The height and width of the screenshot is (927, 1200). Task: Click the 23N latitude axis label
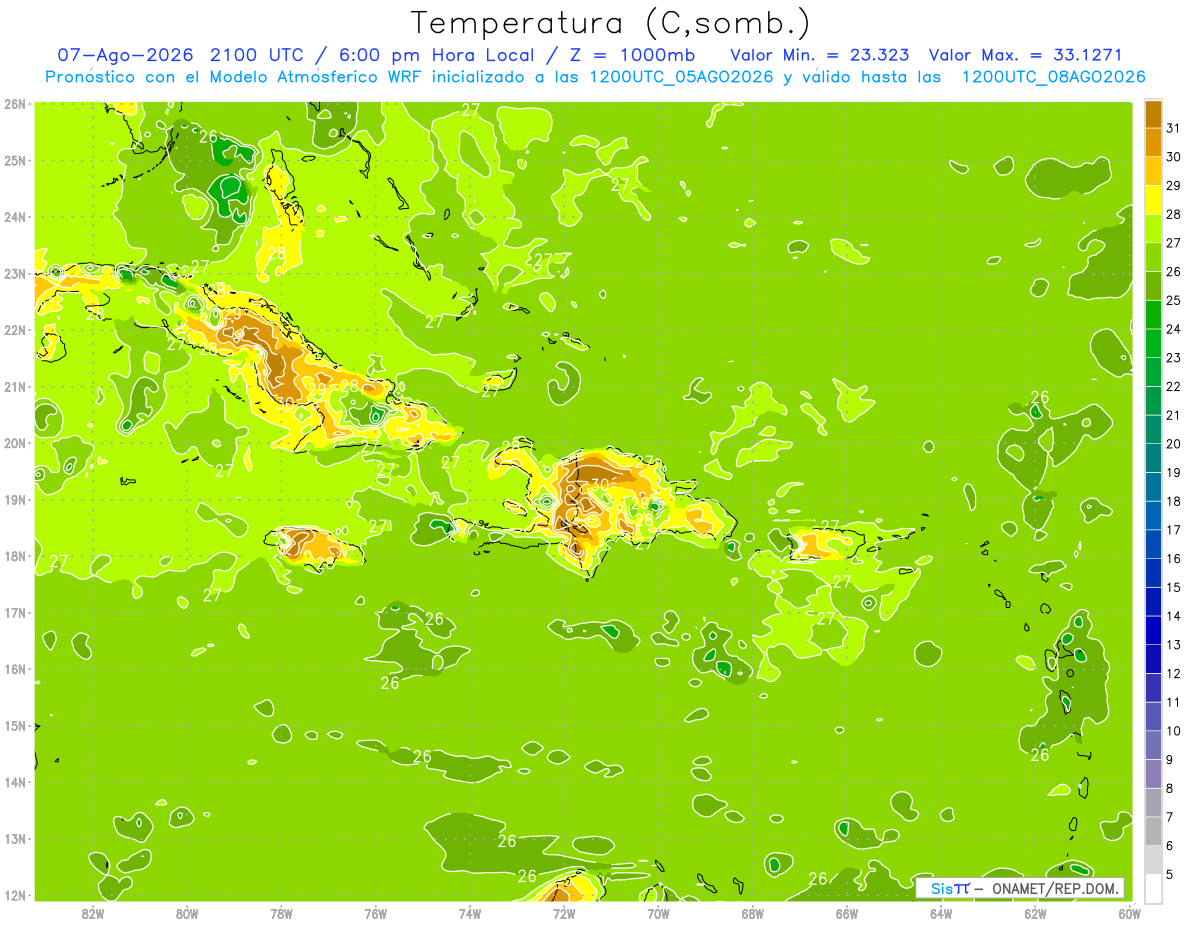[x=15, y=273]
